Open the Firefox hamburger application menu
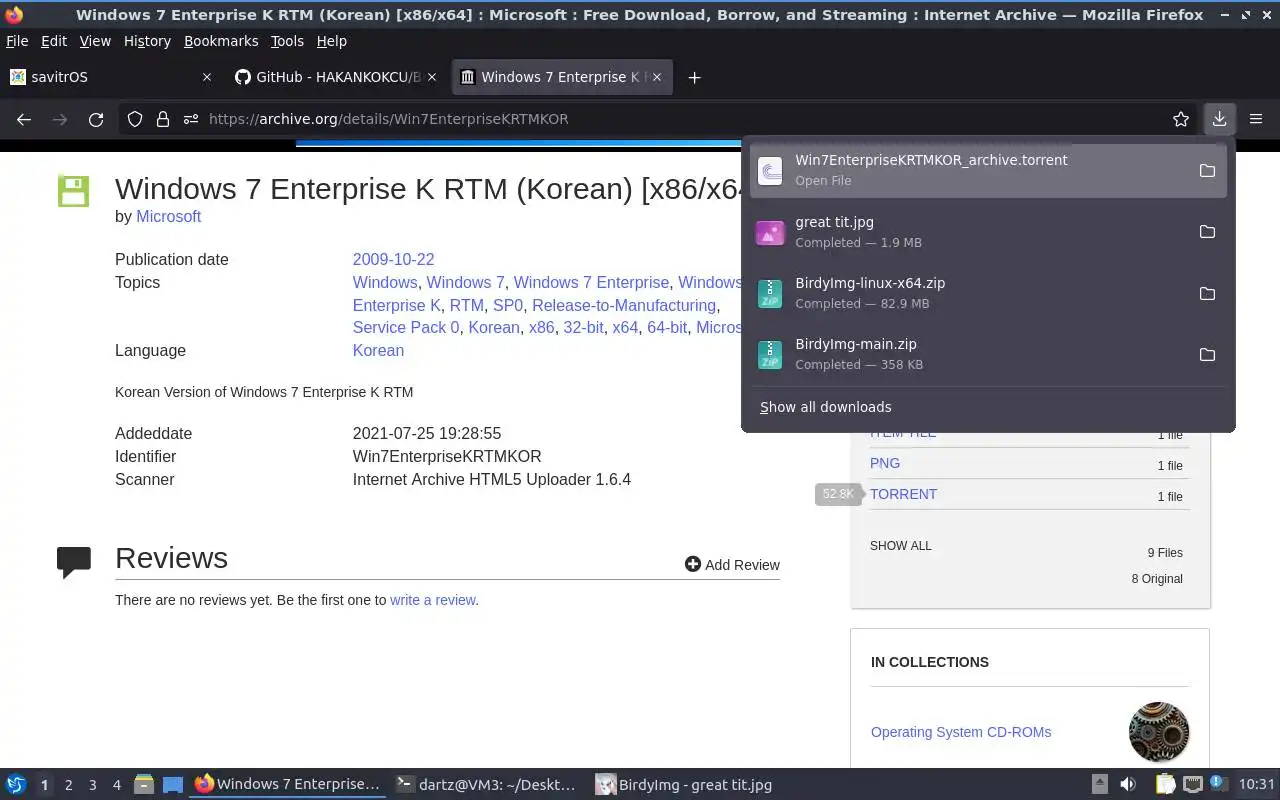This screenshot has width=1280, height=800. coord(1256,119)
